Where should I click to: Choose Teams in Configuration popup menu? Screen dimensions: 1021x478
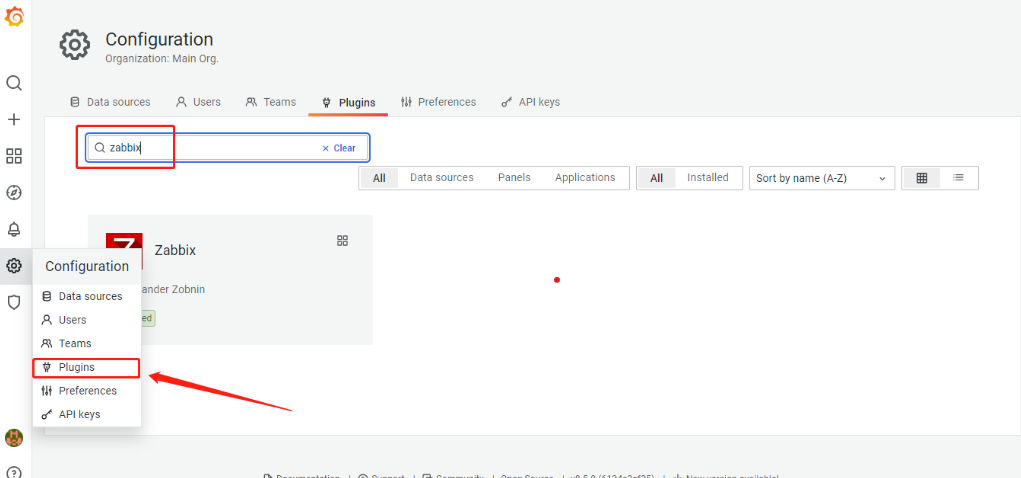coord(87,343)
